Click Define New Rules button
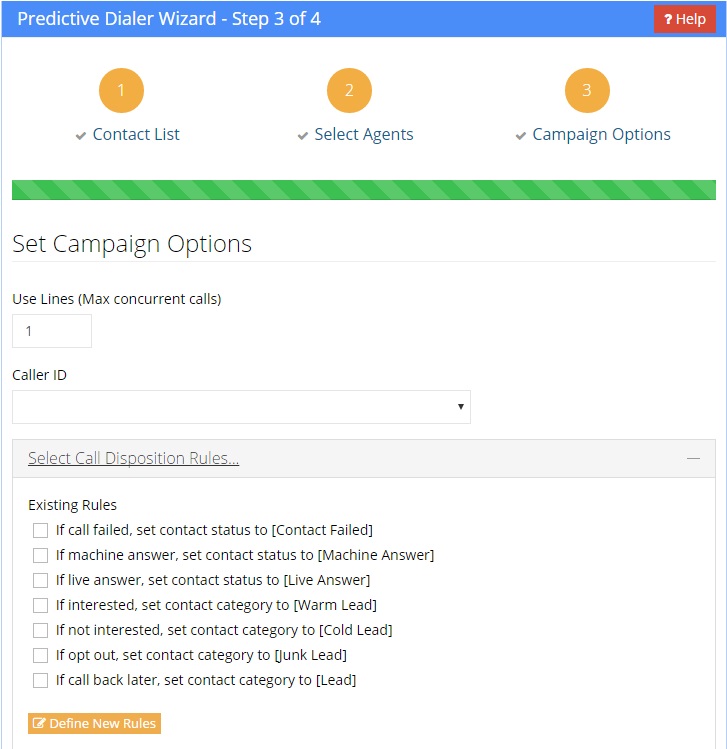This screenshot has width=727, height=749. click(x=94, y=723)
